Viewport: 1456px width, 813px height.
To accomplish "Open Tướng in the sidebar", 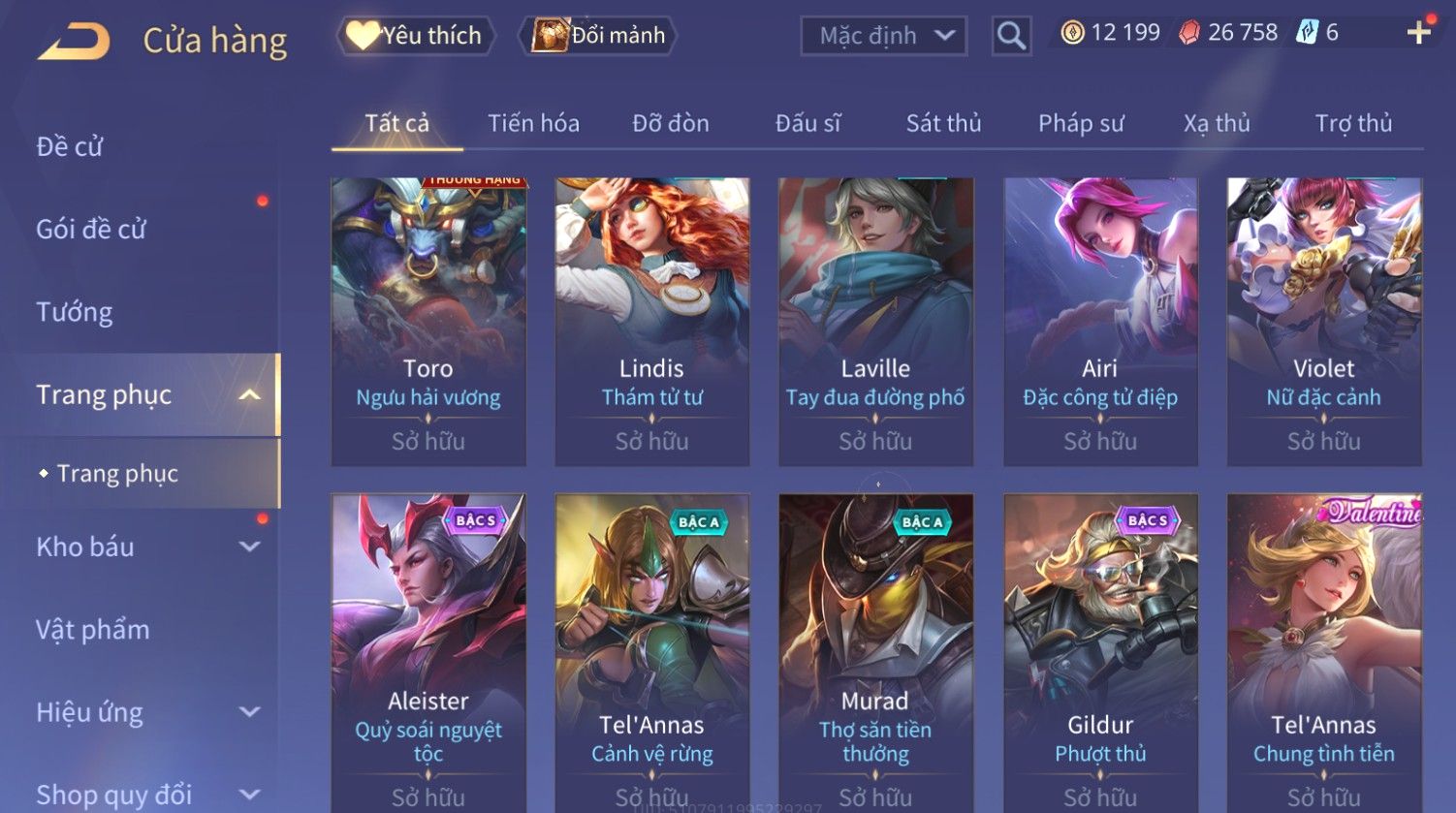I will [75, 312].
